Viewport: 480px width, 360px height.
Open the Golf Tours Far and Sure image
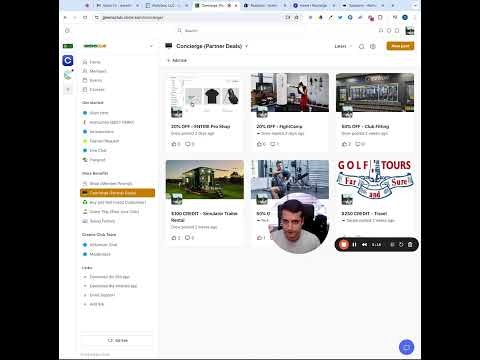click(x=375, y=179)
